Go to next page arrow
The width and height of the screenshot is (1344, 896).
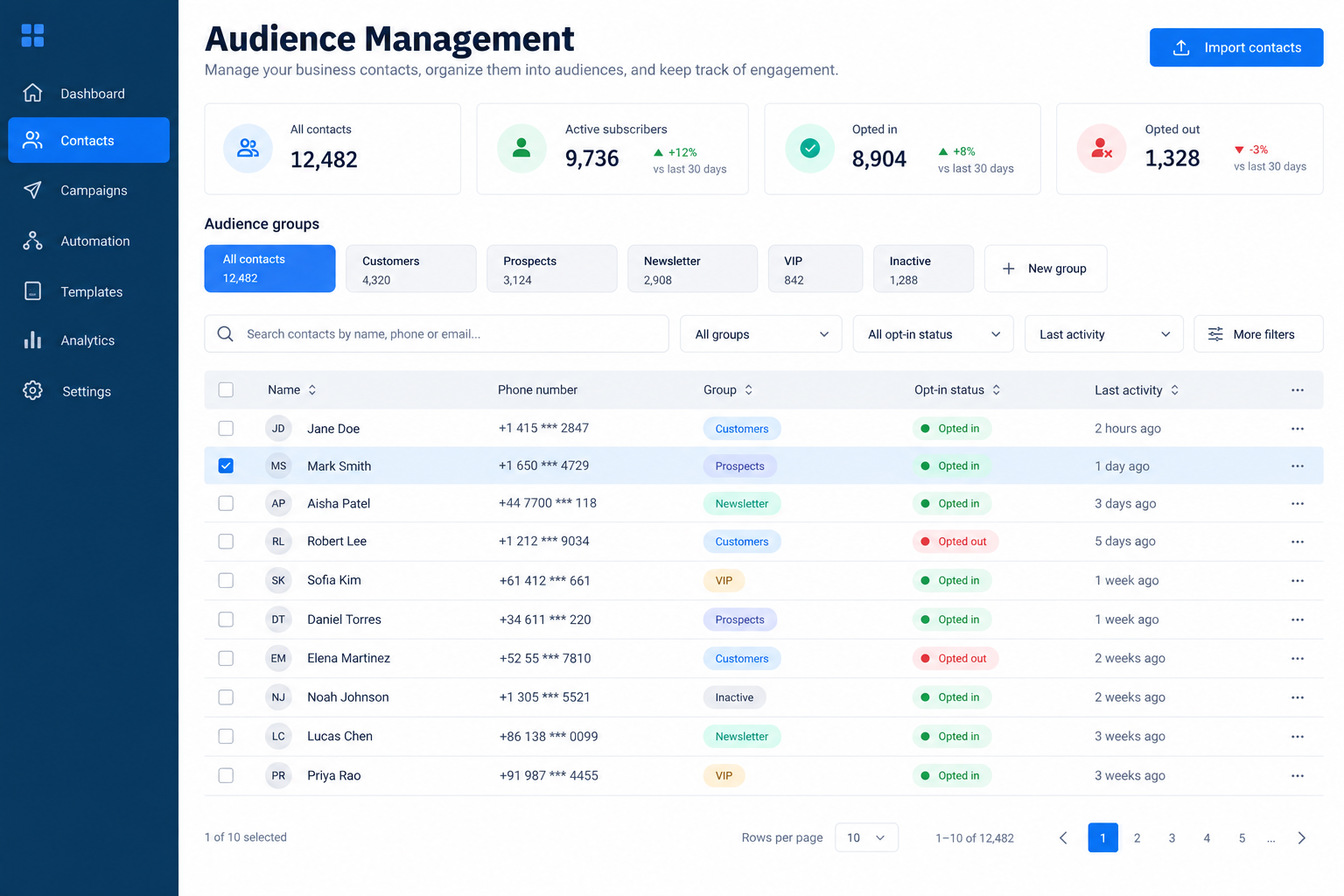point(1301,838)
